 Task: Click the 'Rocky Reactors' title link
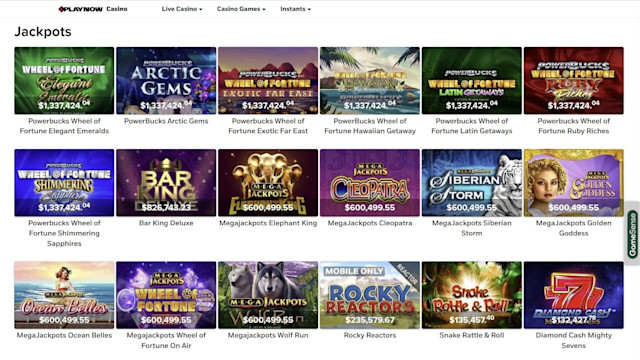[x=370, y=335]
